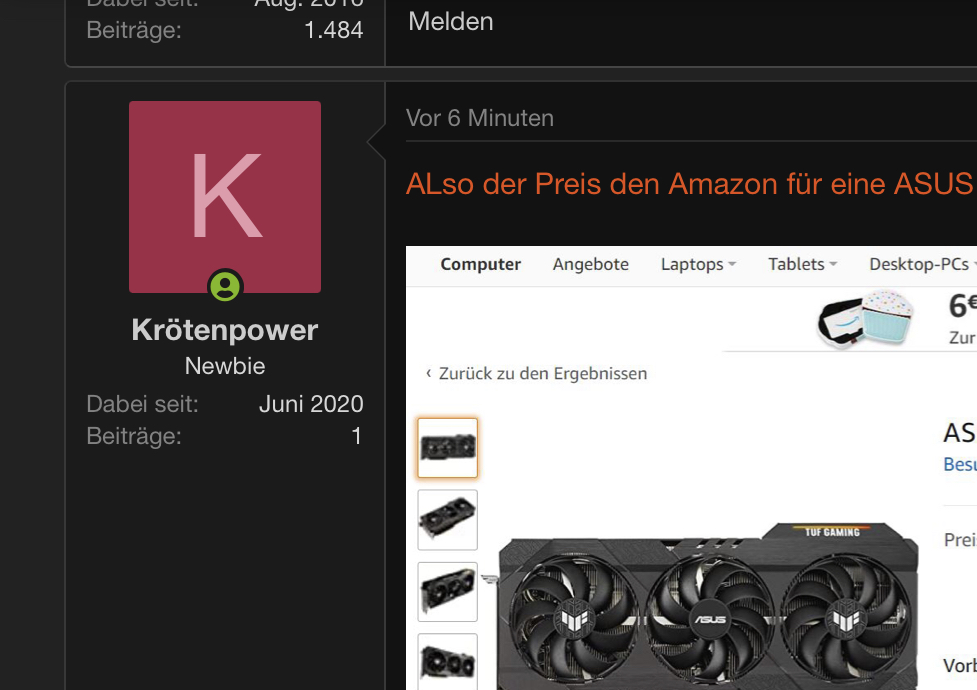This screenshot has width=977, height=690.
Task: Select the Computer tab
Action: pos(480,264)
